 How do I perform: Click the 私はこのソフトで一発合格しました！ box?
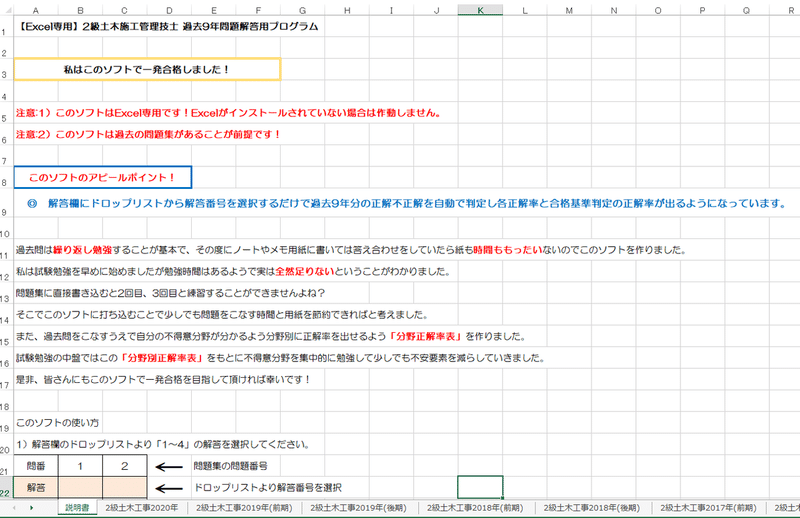[147, 69]
